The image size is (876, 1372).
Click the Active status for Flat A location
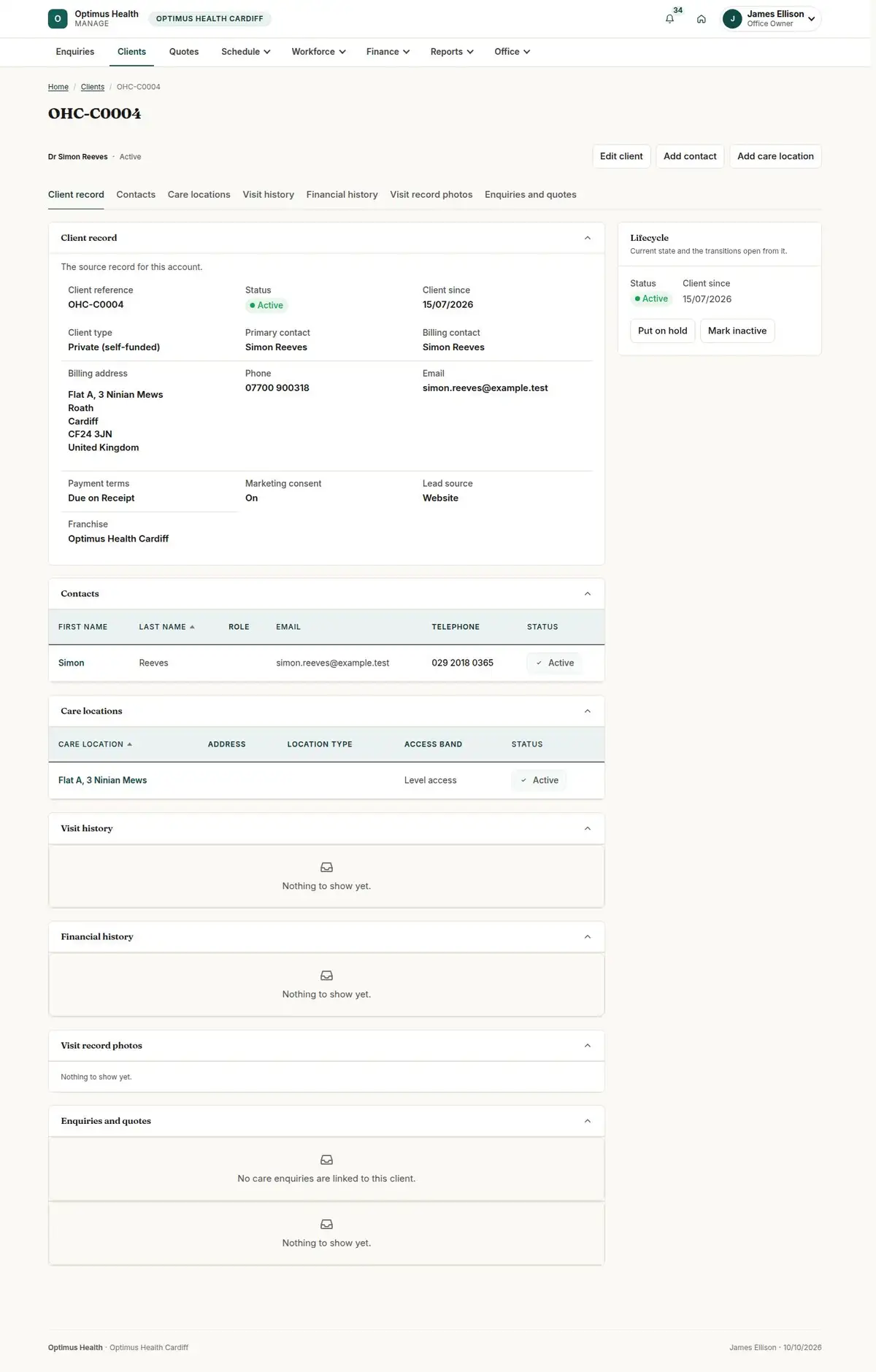pyautogui.click(x=539, y=780)
